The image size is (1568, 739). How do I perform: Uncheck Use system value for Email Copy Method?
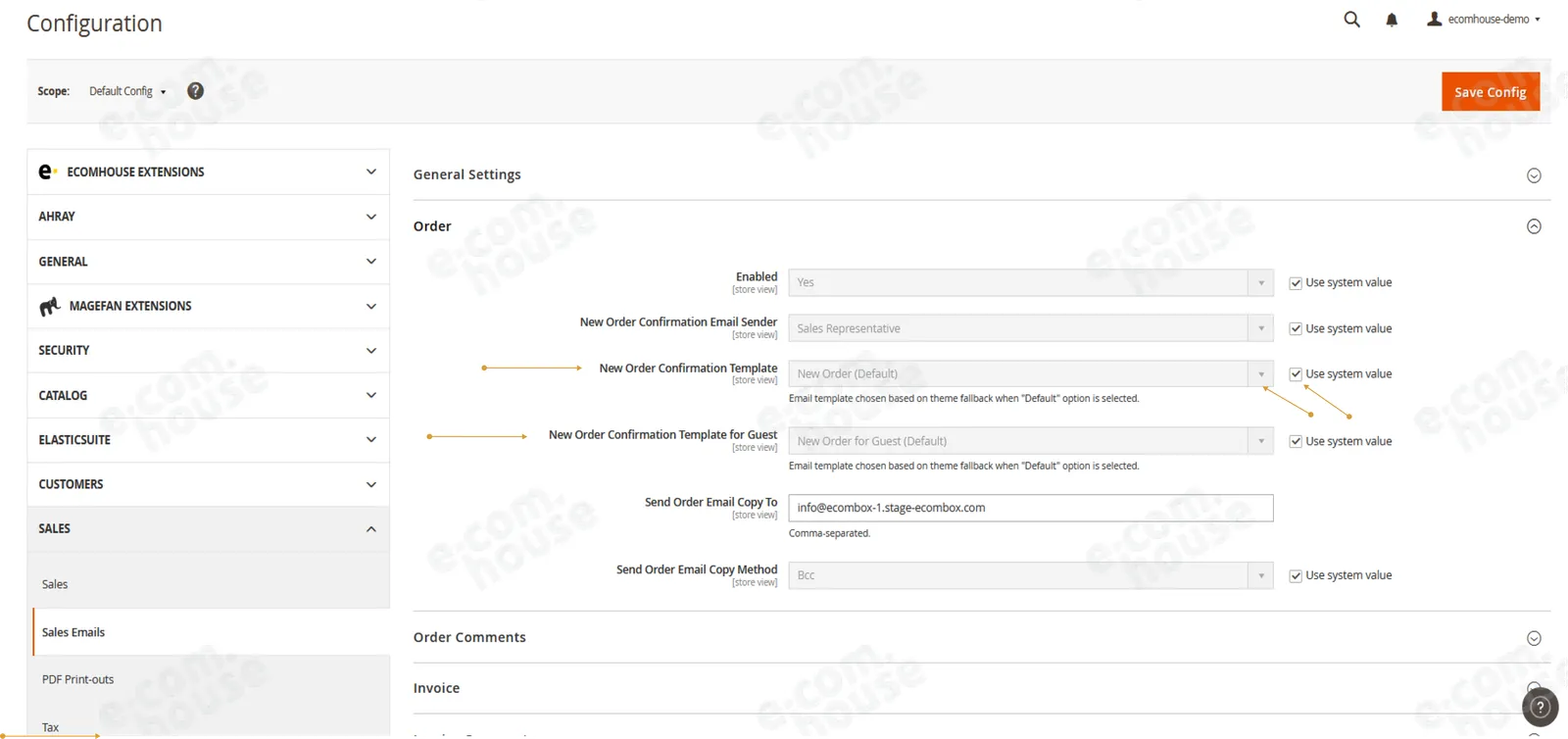(x=1296, y=576)
